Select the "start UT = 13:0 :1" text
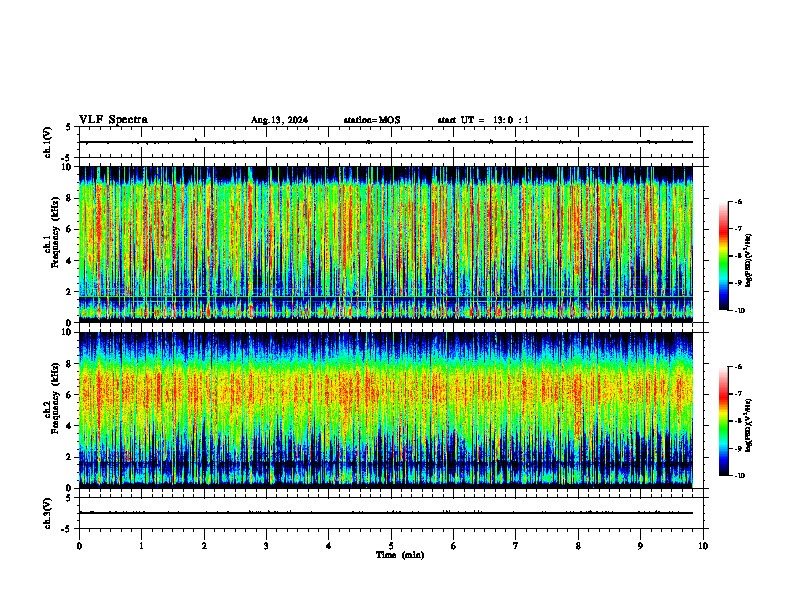The image size is (792, 612). pos(483,120)
